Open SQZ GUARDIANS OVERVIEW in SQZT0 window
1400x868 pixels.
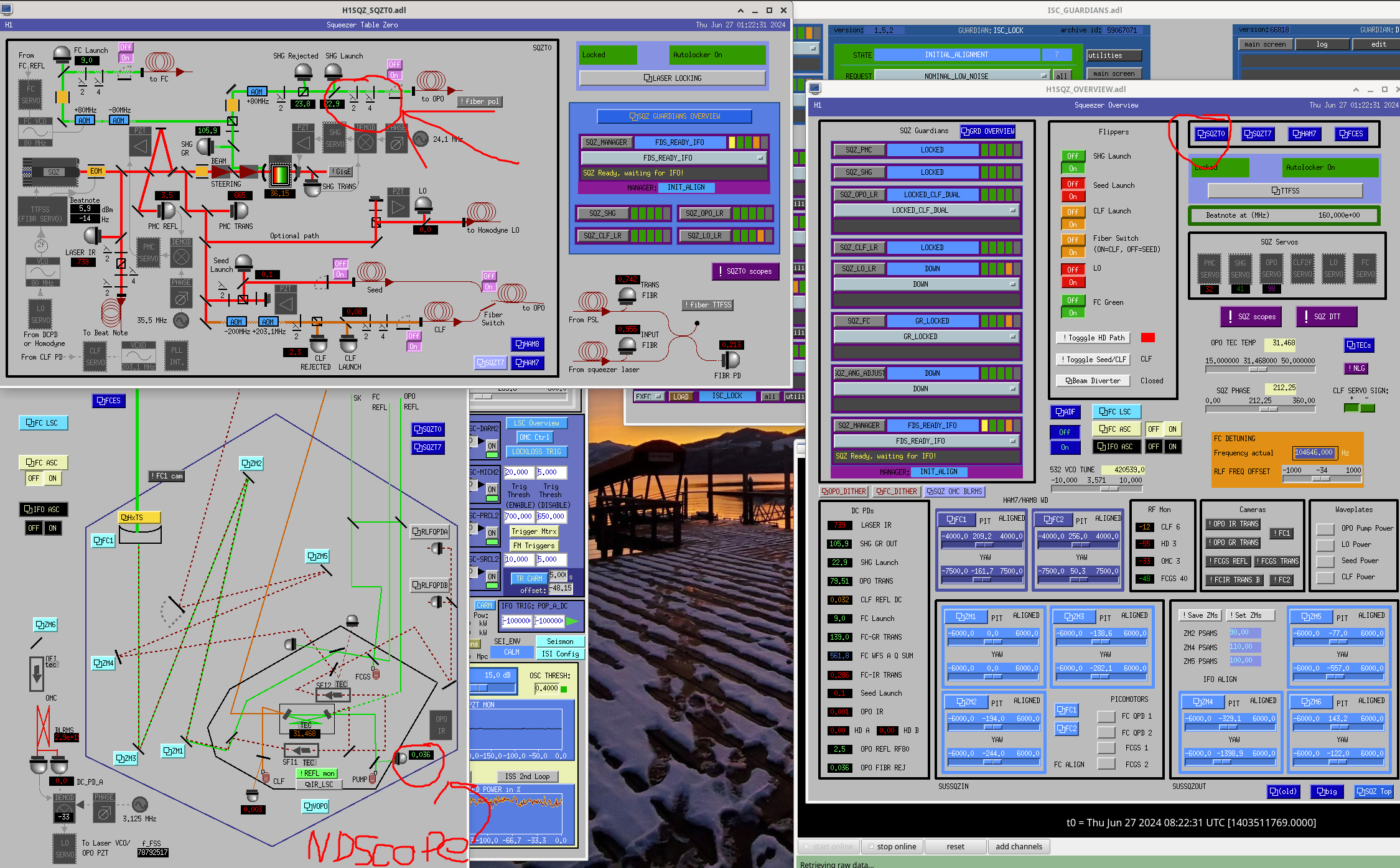pyautogui.click(x=674, y=116)
